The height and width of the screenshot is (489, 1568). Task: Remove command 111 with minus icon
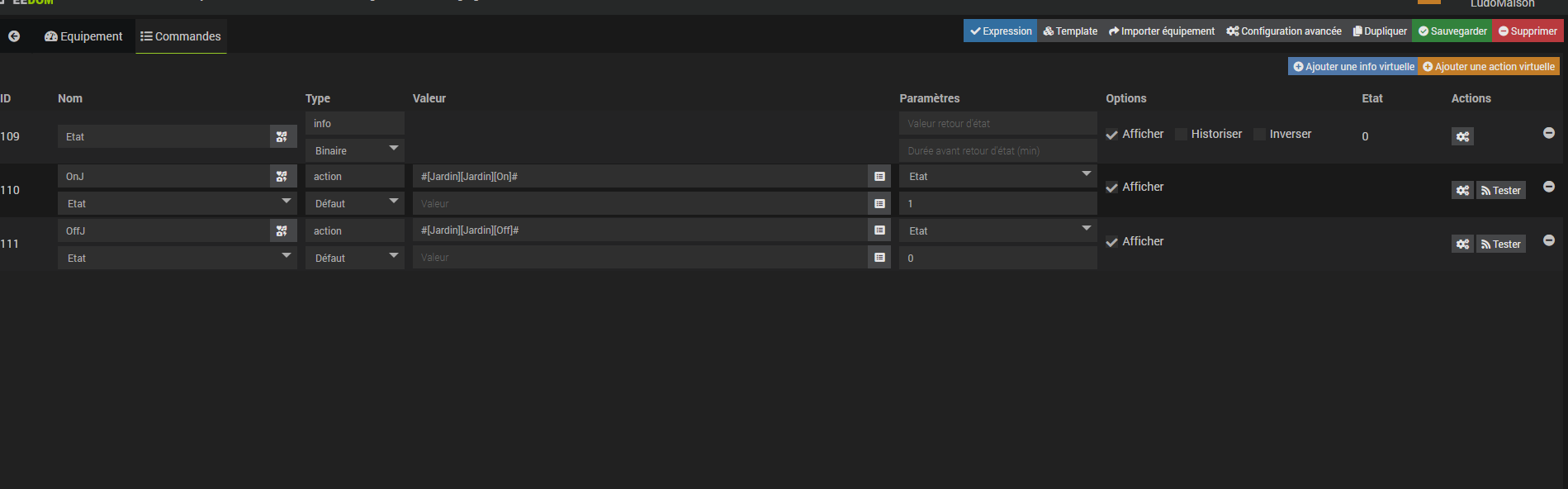(x=1549, y=240)
